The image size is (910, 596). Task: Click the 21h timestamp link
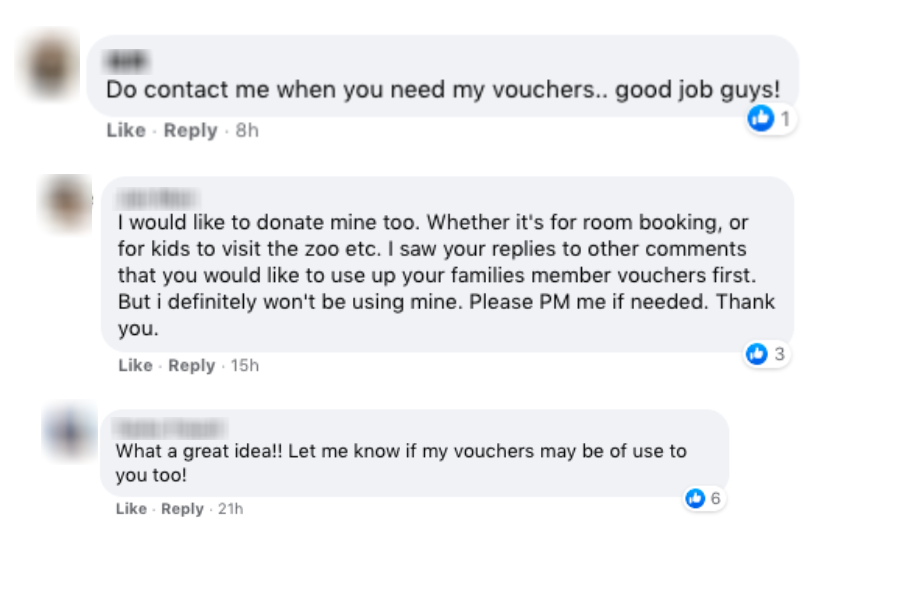point(231,509)
